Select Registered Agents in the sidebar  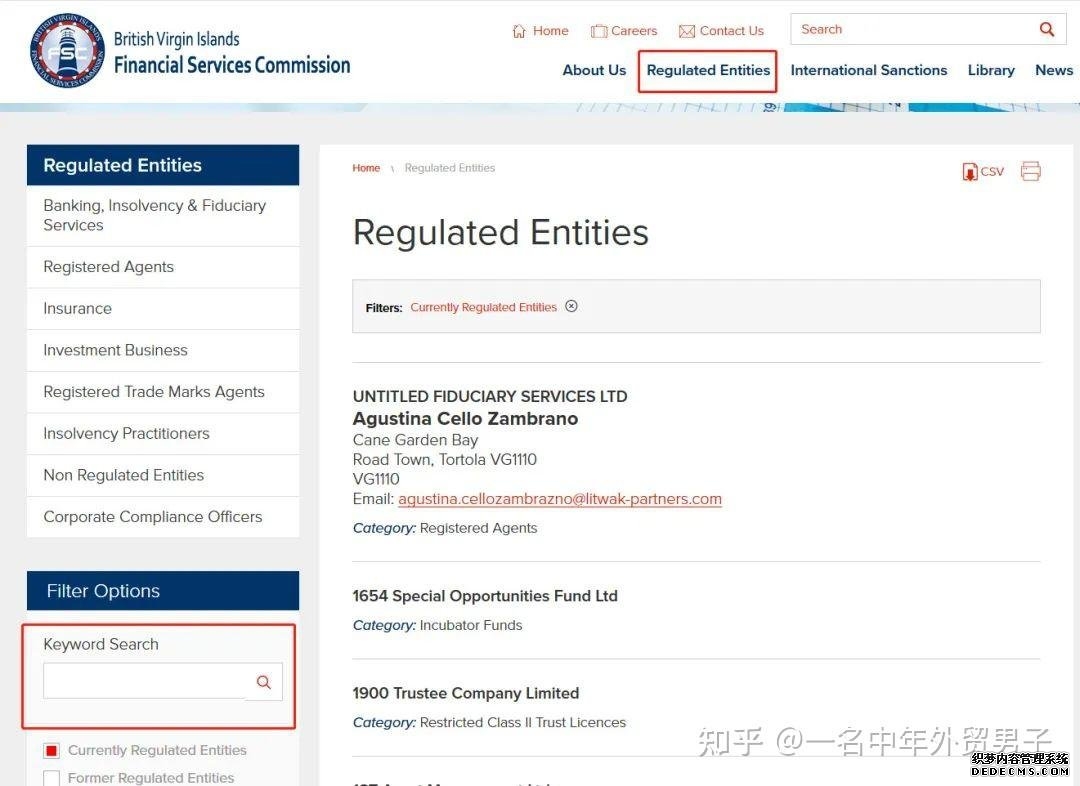point(108,267)
